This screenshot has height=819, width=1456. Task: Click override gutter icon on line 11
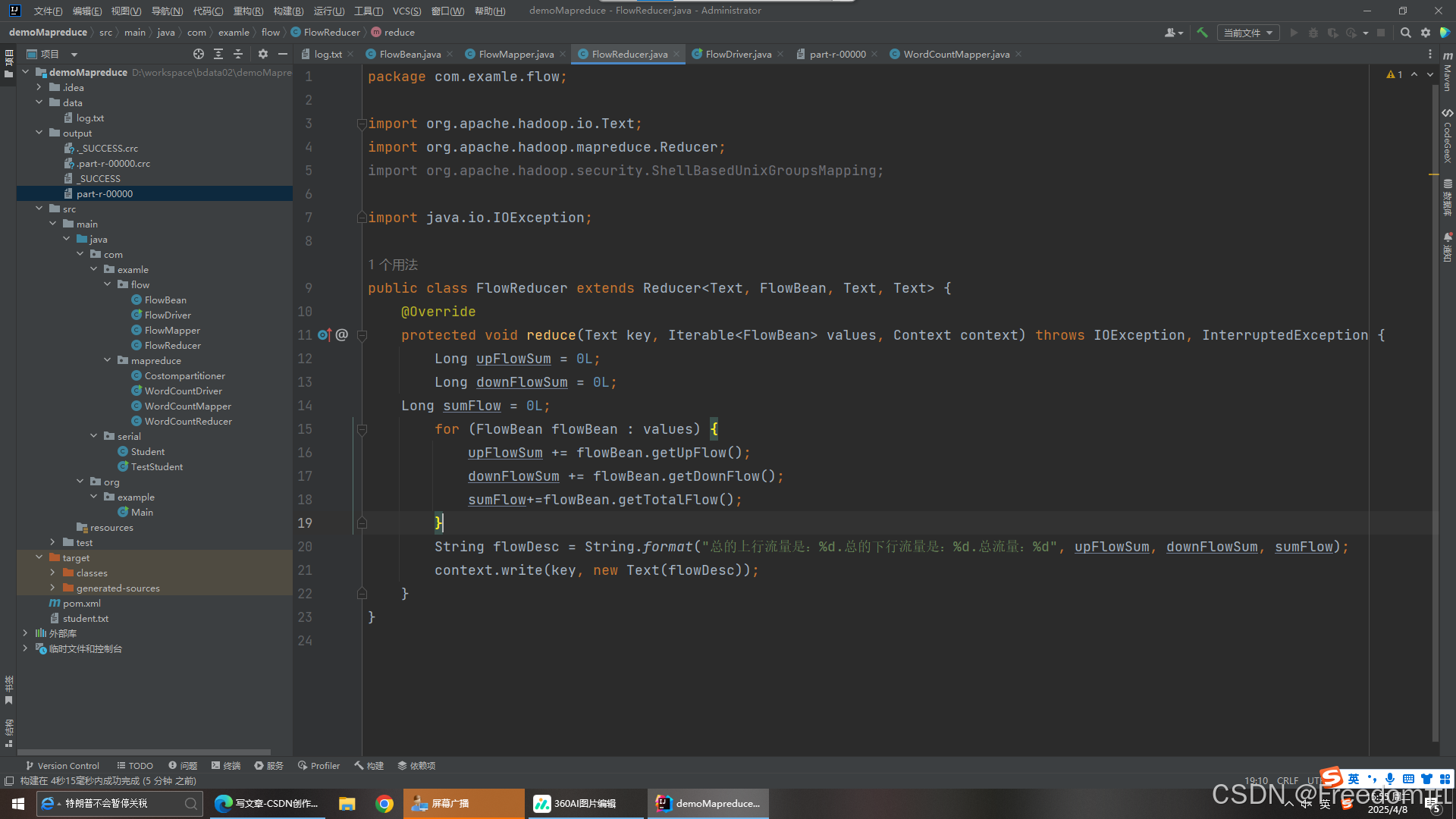324,335
